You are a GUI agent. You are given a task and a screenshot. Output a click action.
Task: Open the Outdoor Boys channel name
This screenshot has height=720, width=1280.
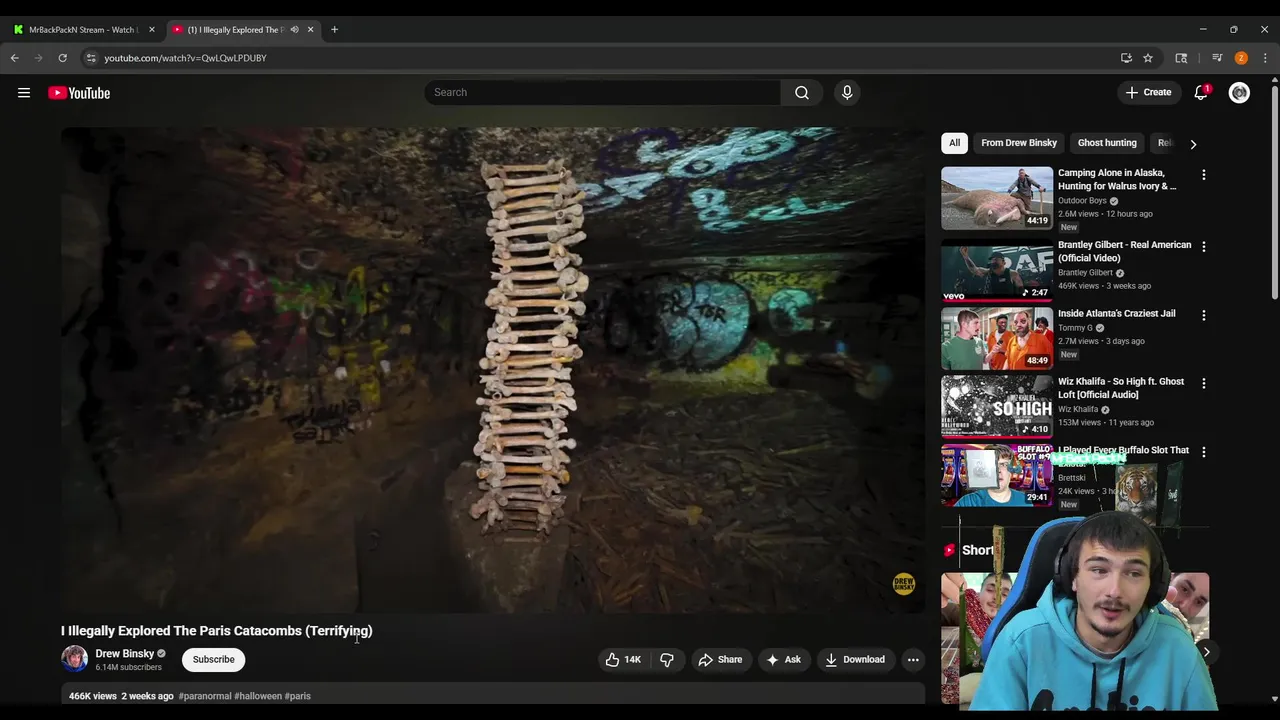tap(1082, 201)
